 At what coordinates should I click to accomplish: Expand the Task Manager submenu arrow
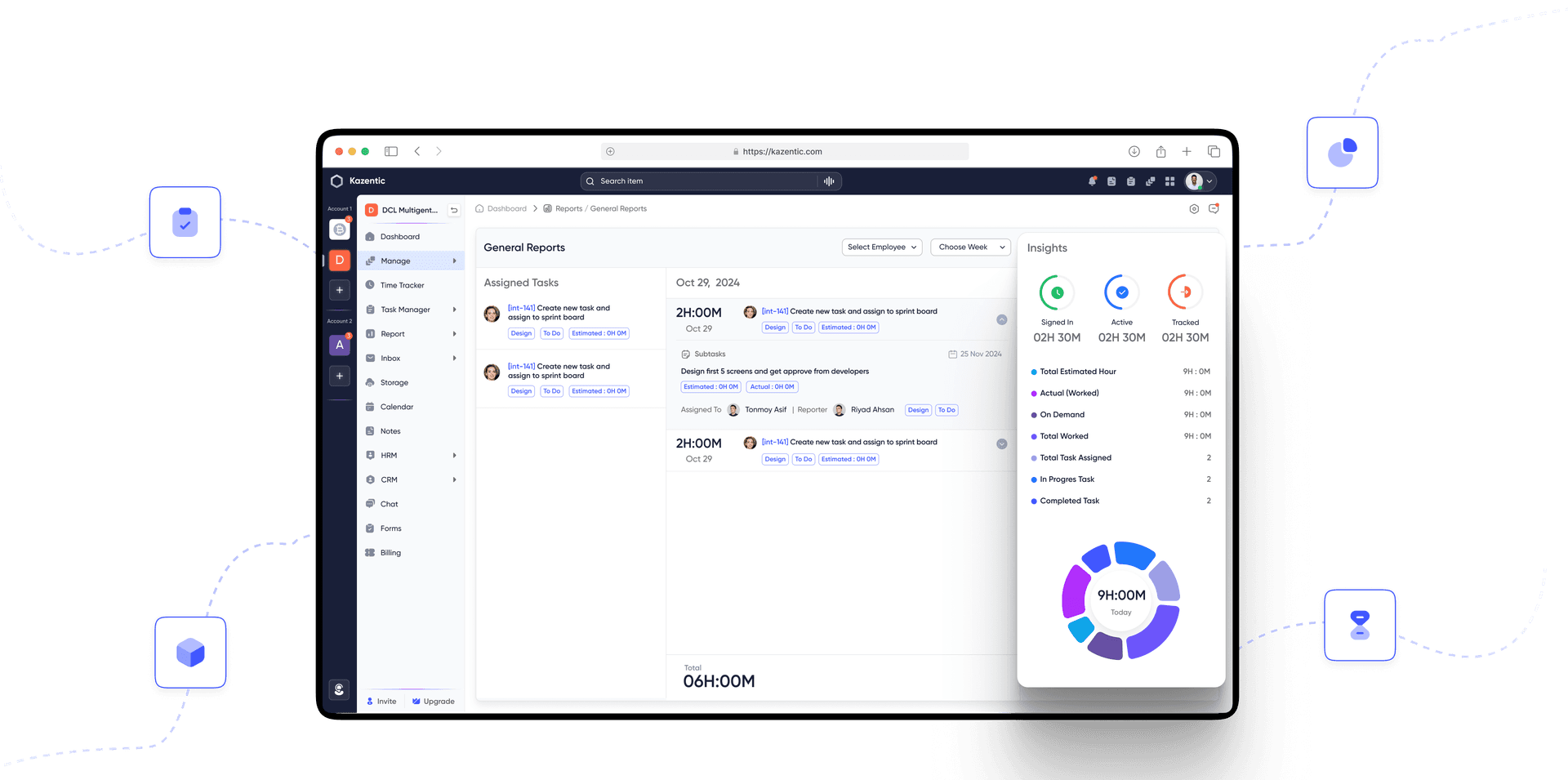pyautogui.click(x=455, y=310)
